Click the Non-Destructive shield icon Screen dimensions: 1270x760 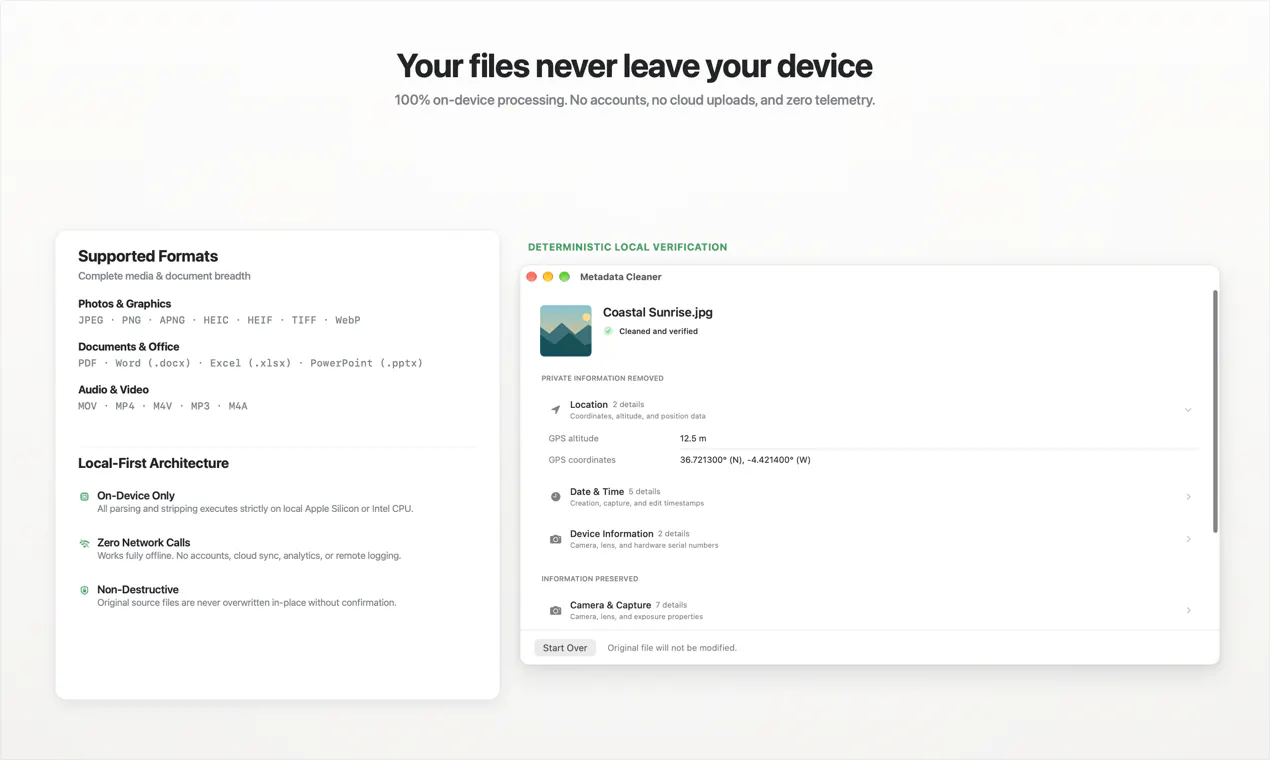click(x=84, y=590)
